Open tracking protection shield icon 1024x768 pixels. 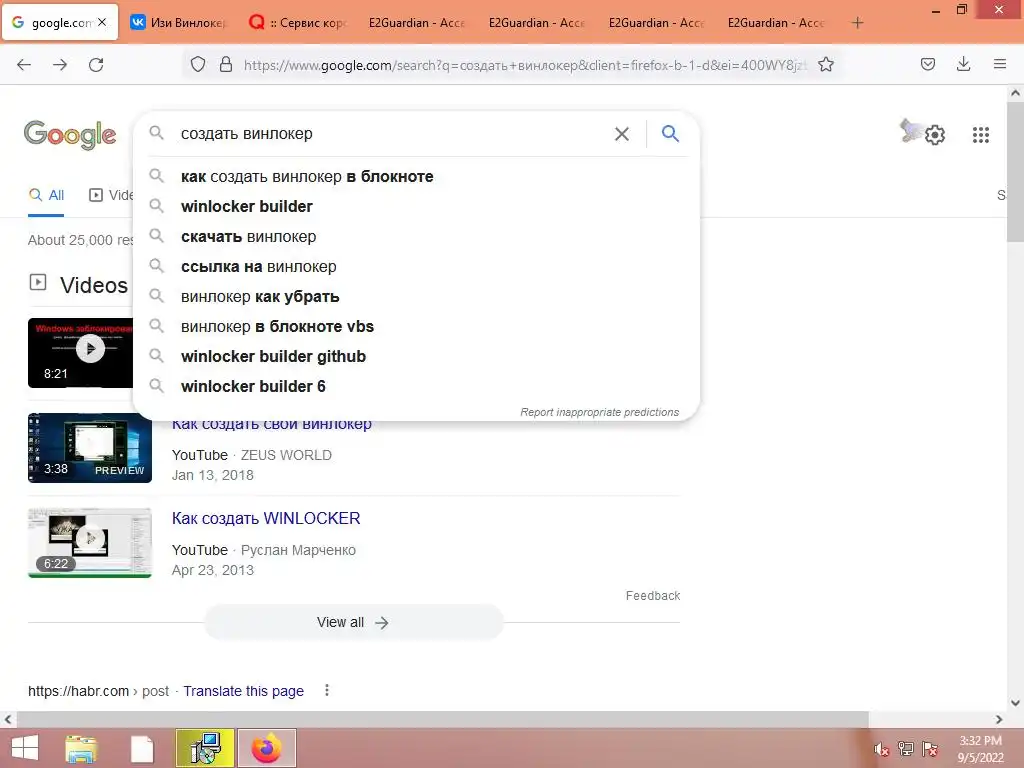(198, 65)
